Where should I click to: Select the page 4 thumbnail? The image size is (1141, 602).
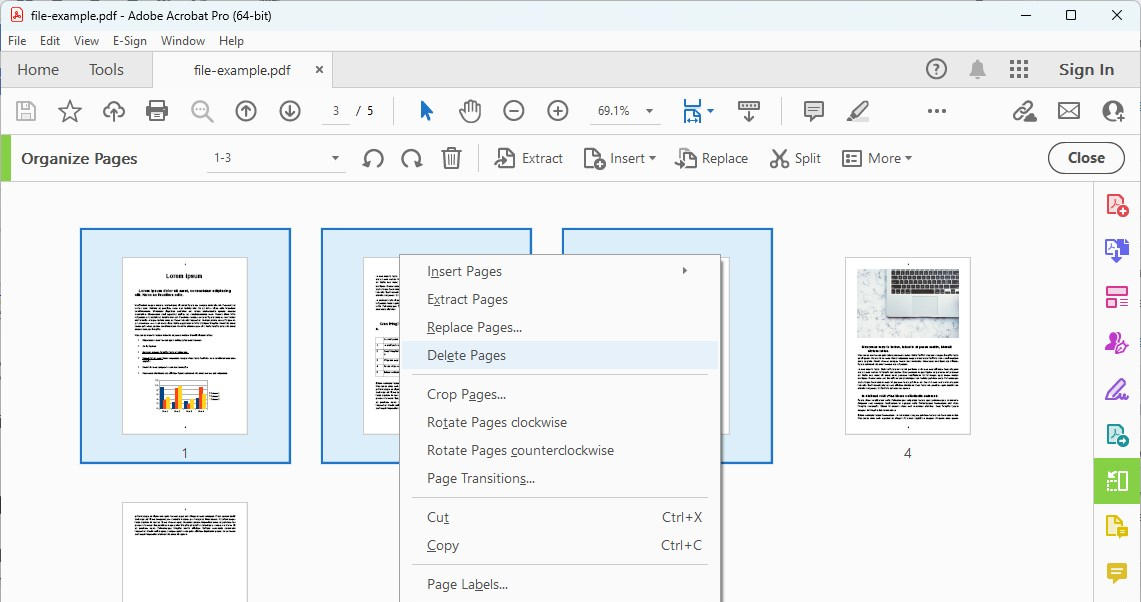pyautogui.click(x=907, y=346)
